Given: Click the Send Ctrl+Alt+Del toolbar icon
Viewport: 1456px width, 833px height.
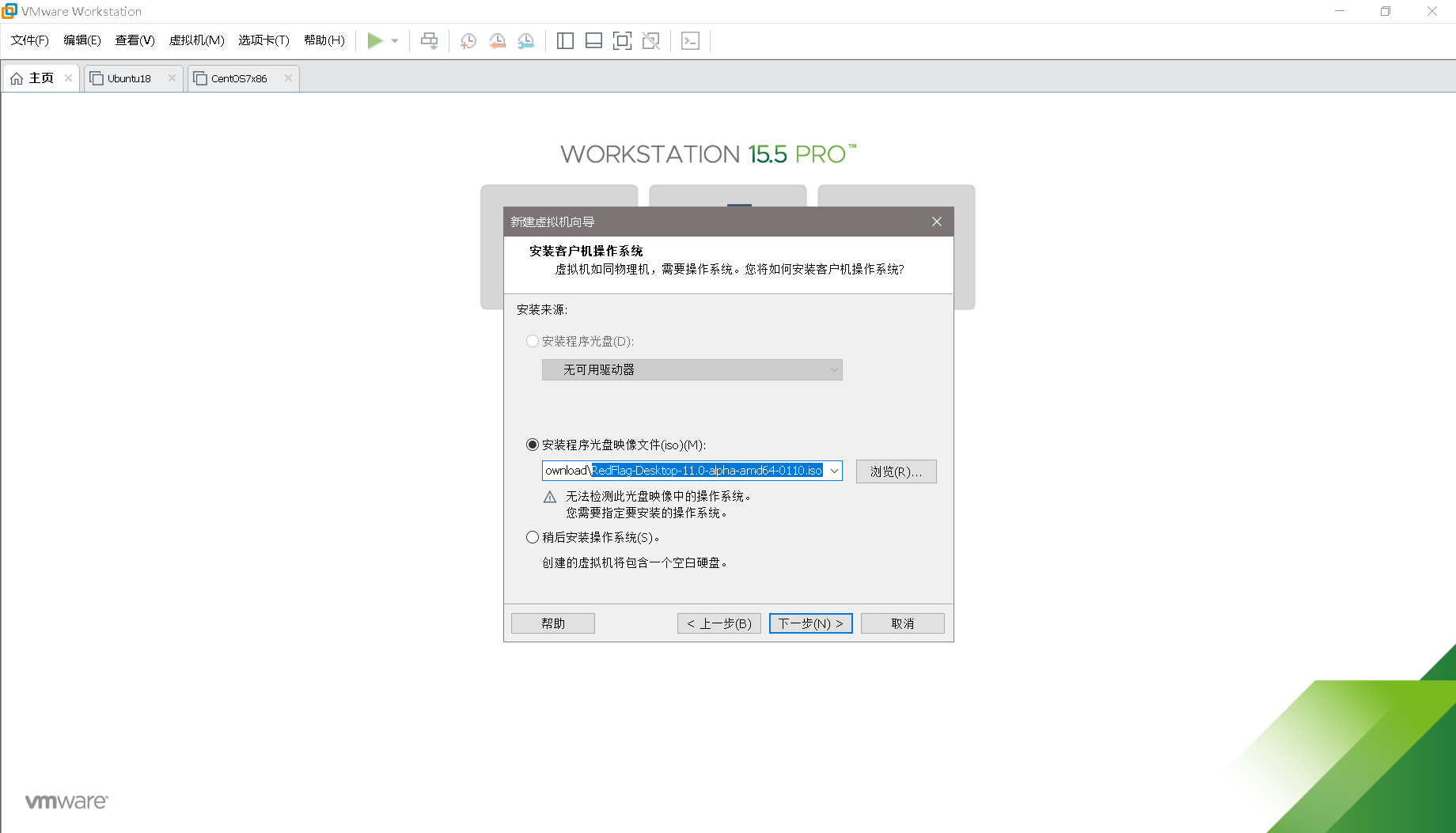Looking at the screenshot, I should click(x=429, y=40).
